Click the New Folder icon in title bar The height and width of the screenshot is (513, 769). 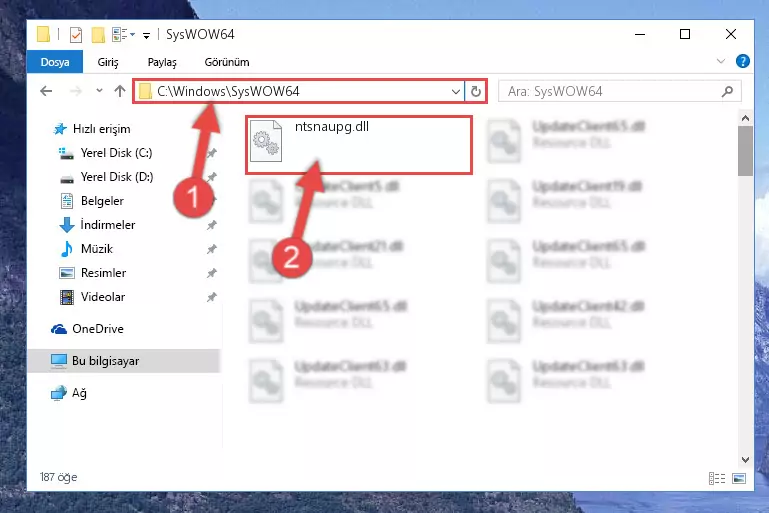click(98, 35)
